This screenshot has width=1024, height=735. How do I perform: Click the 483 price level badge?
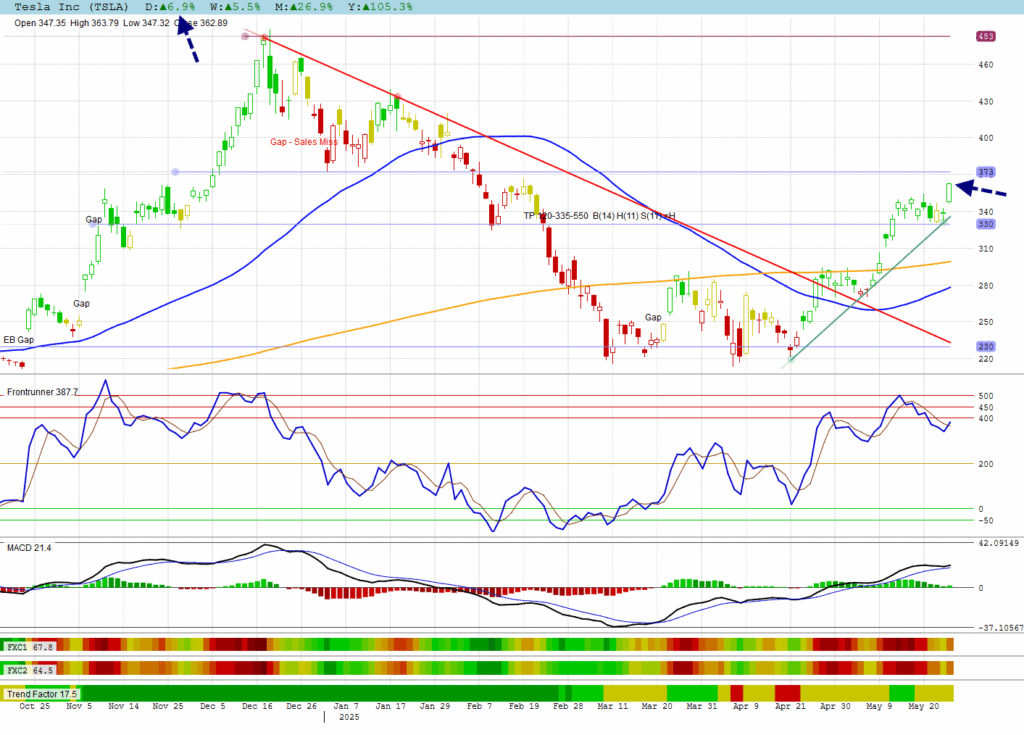(x=985, y=36)
